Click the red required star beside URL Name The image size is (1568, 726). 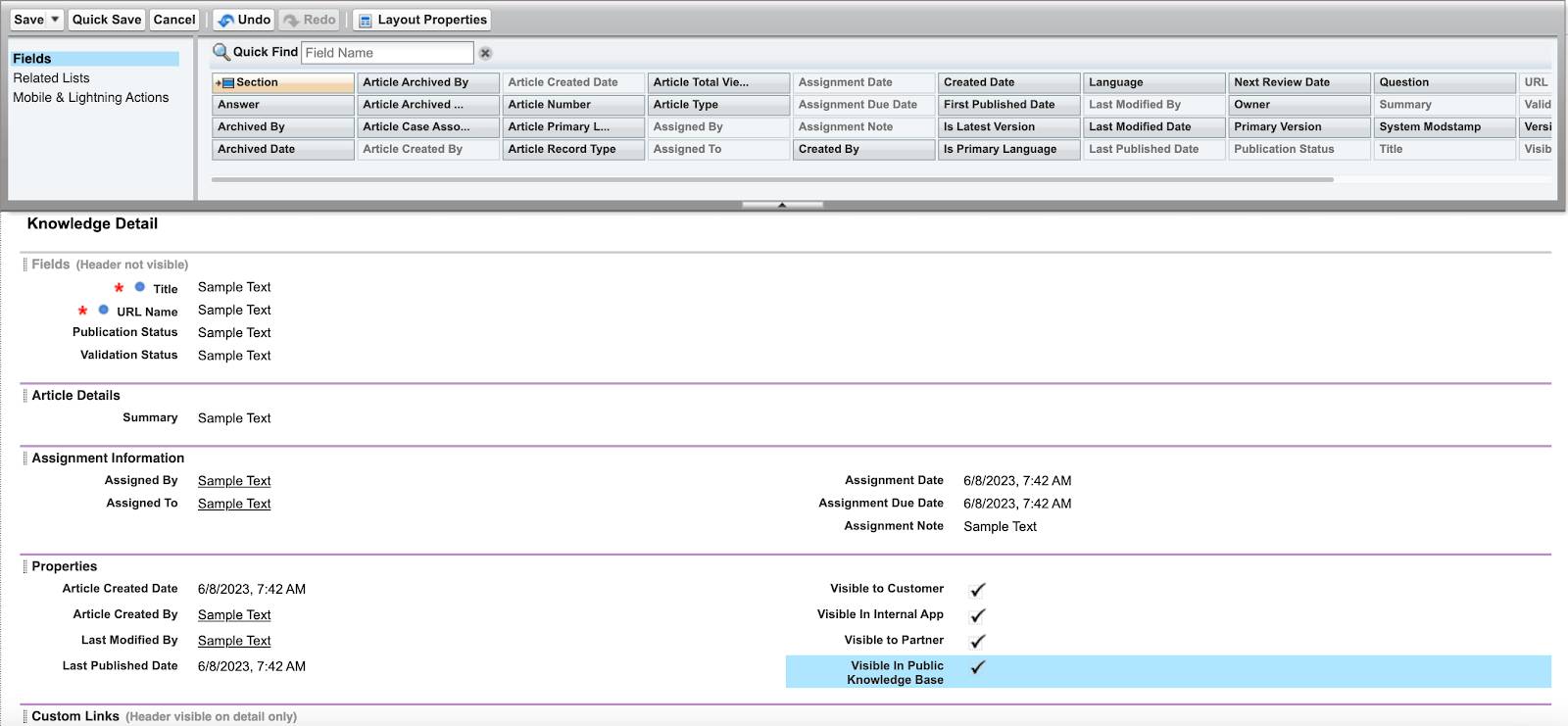coord(82,311)
